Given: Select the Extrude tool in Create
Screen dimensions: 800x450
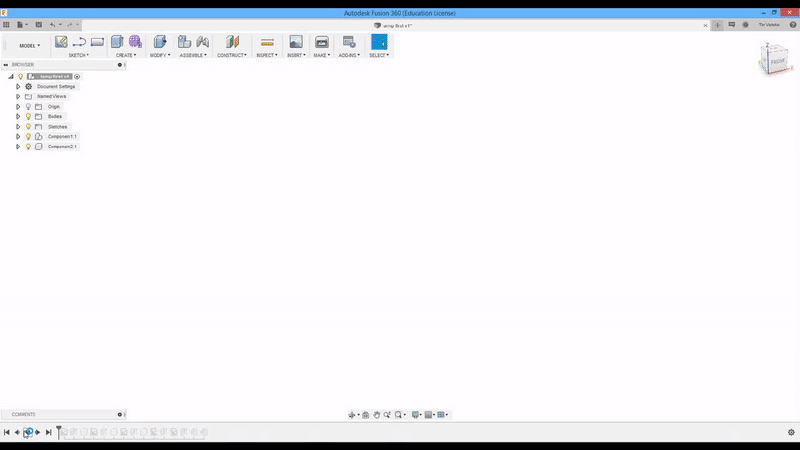Looking at the screenshot, I should tap(117, 42).
